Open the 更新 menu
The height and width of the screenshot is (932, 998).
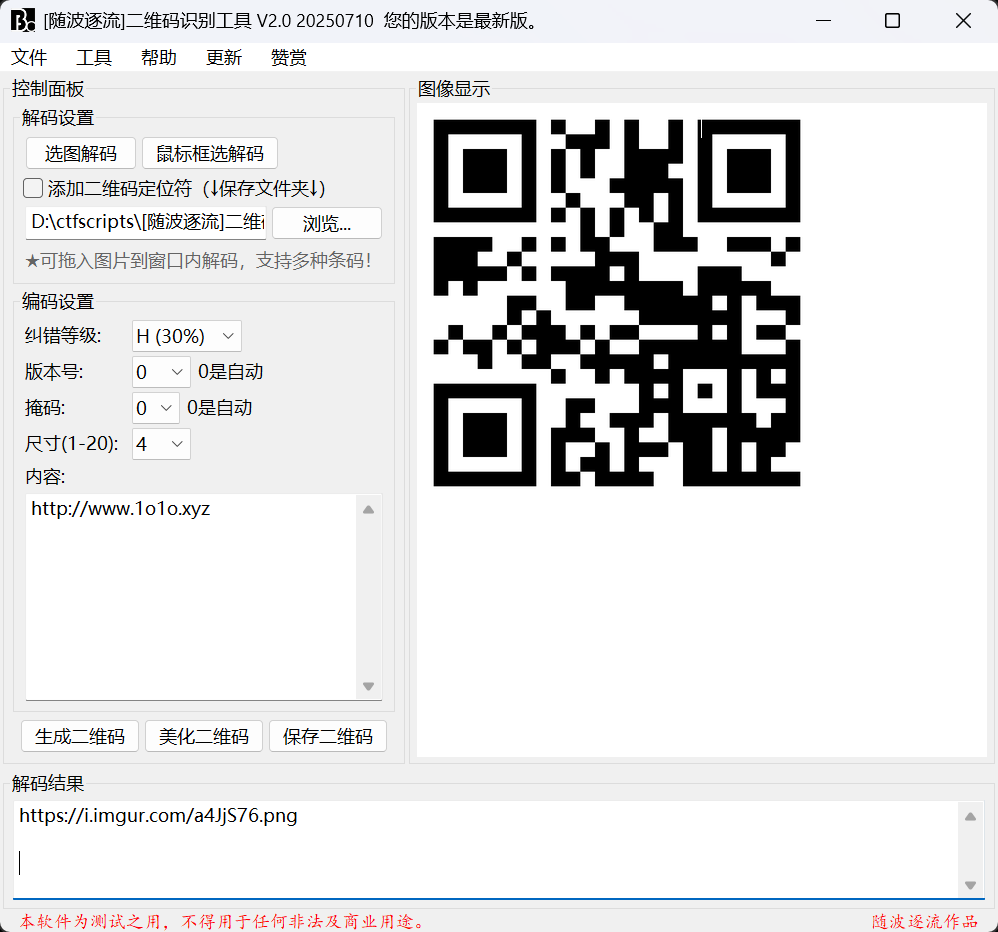tap(224, 58)
